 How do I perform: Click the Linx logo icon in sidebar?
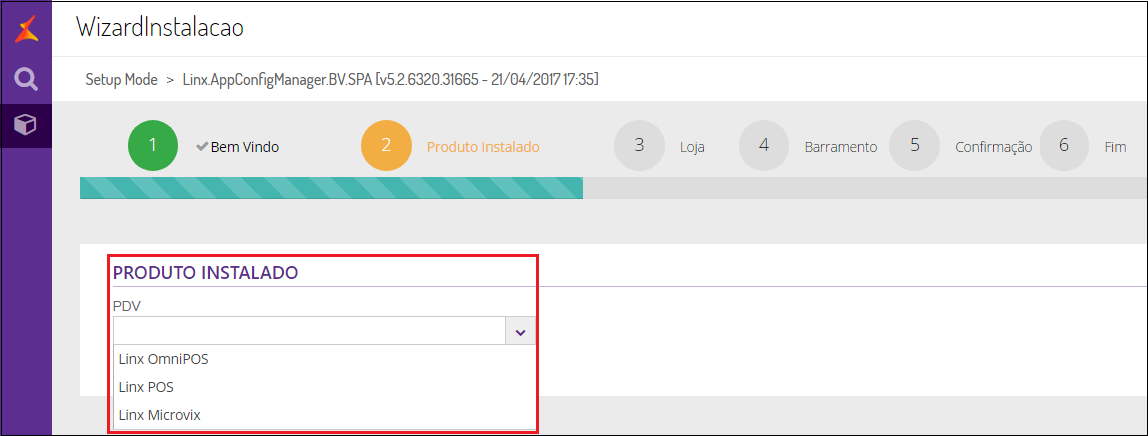tap(26, 29)
